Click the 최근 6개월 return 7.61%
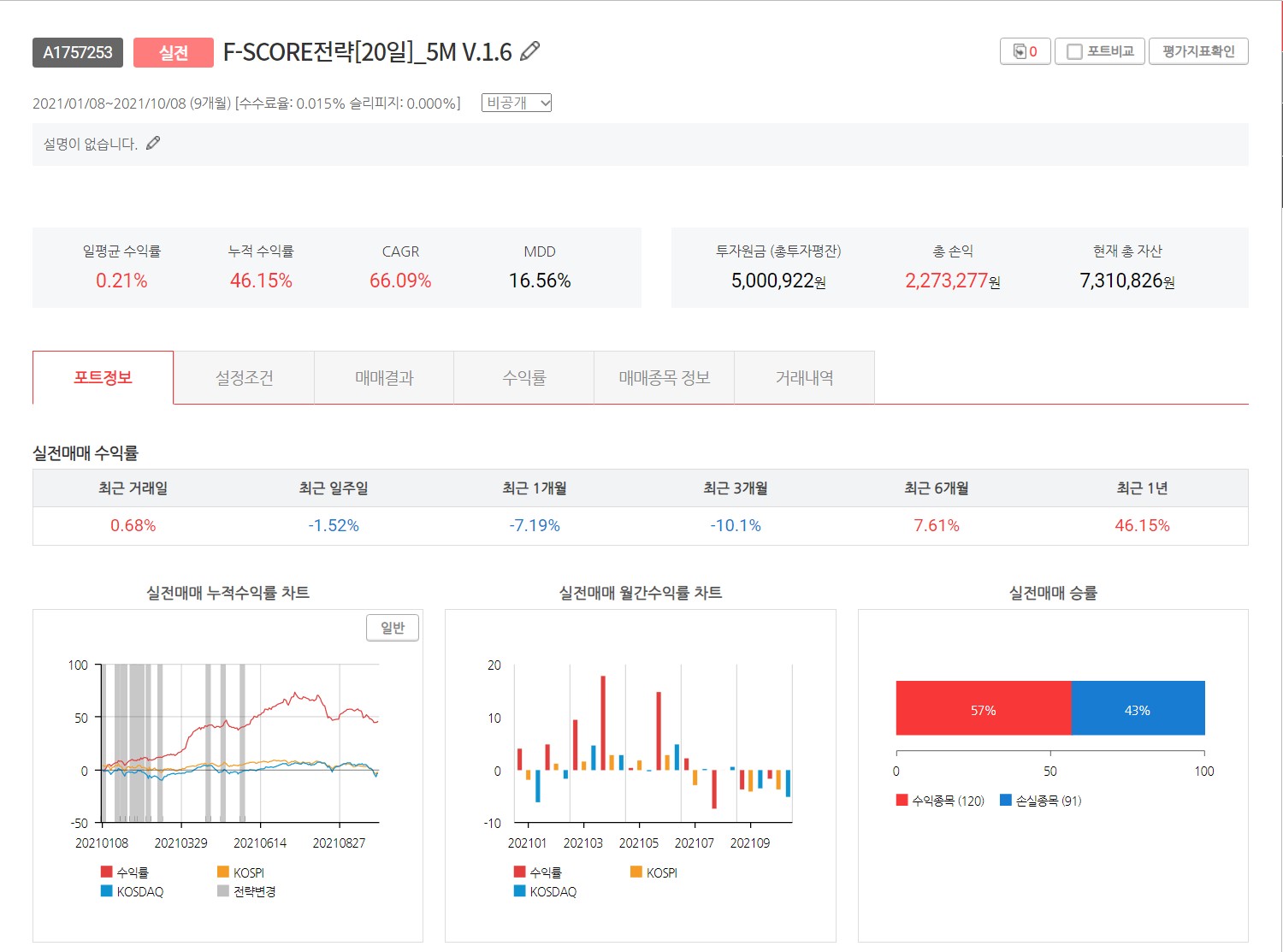 [x=937, y=525]
